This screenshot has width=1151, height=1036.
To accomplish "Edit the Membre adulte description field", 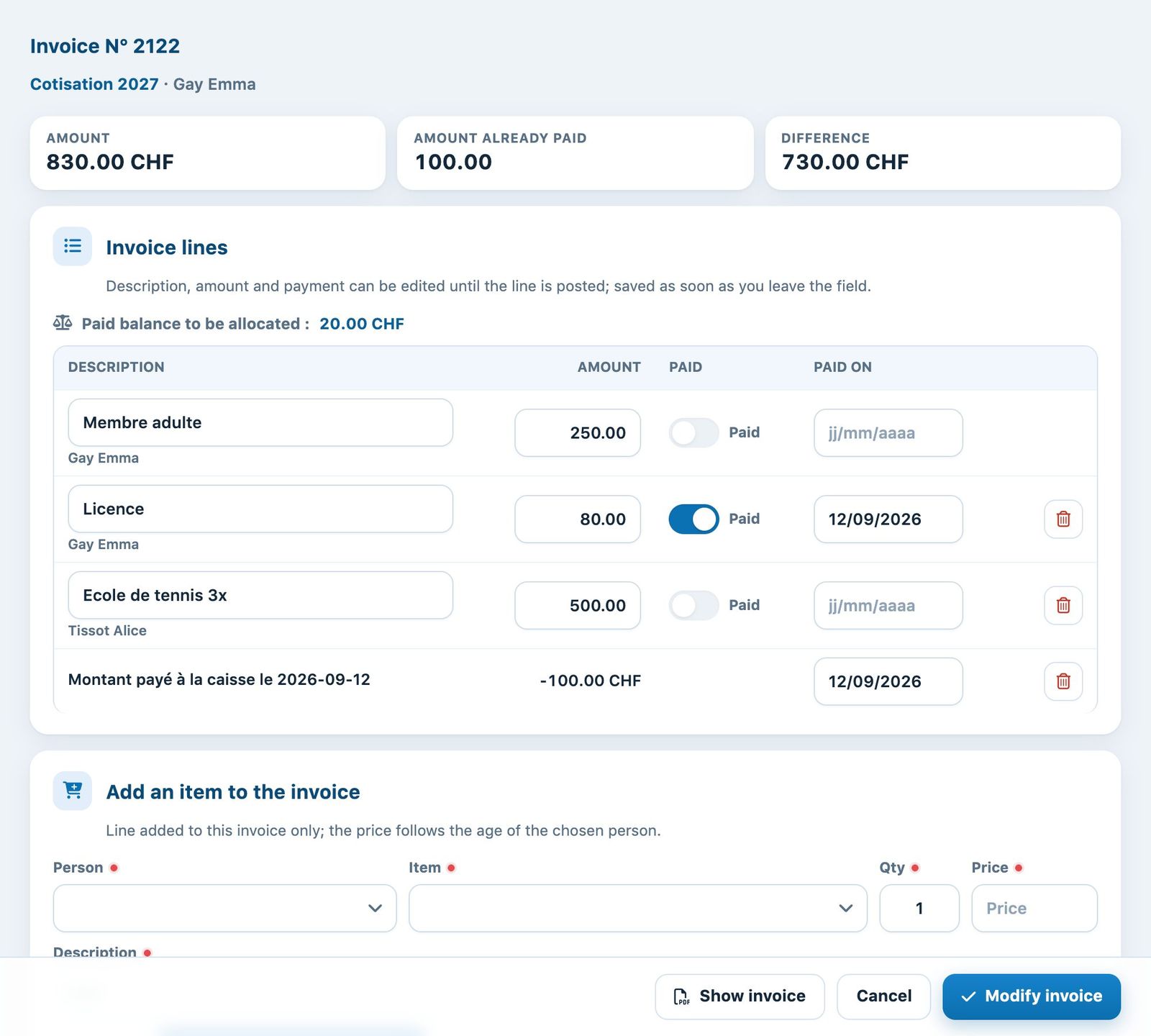I will click(260, 422).
